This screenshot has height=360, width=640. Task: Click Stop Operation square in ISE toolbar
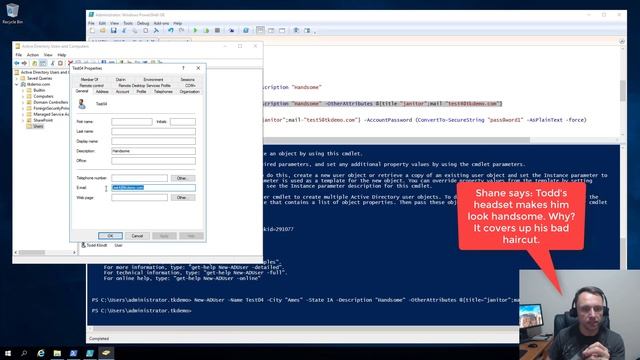217,31
